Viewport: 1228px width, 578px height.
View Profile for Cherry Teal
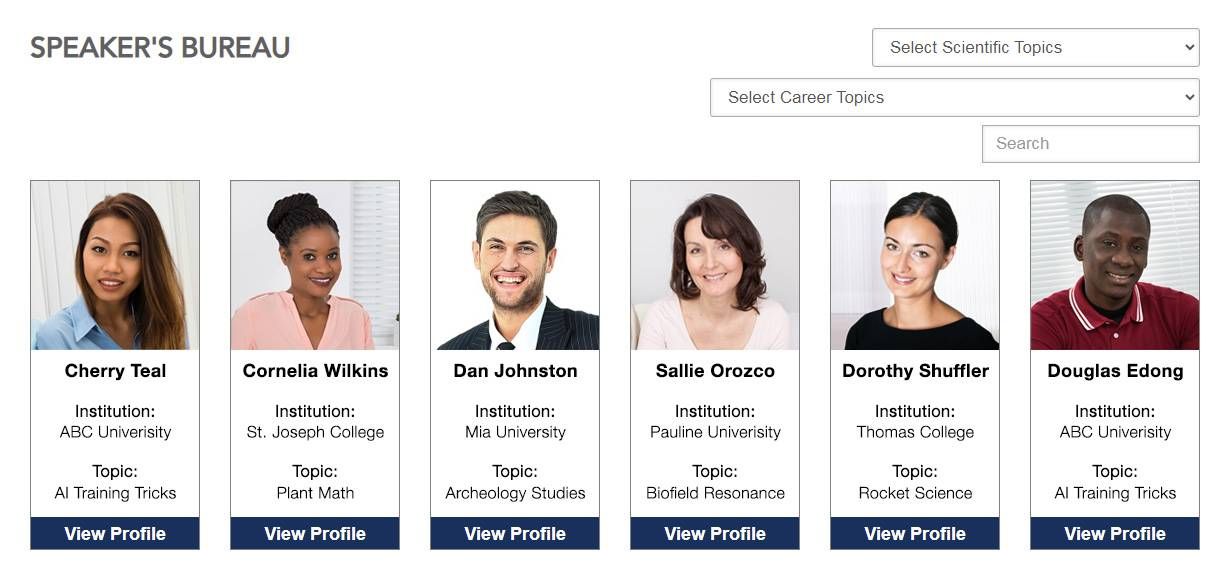pos(115,533)
